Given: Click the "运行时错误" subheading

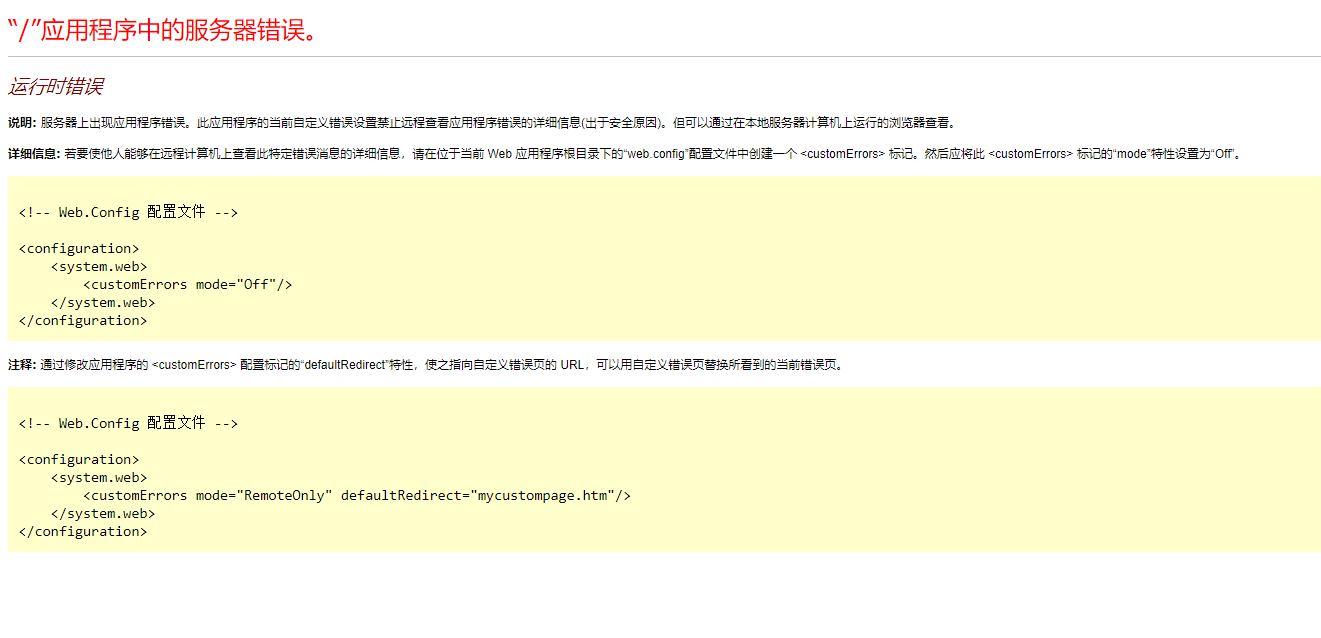Looking at the screenshot, I should [x=55, y=87].
